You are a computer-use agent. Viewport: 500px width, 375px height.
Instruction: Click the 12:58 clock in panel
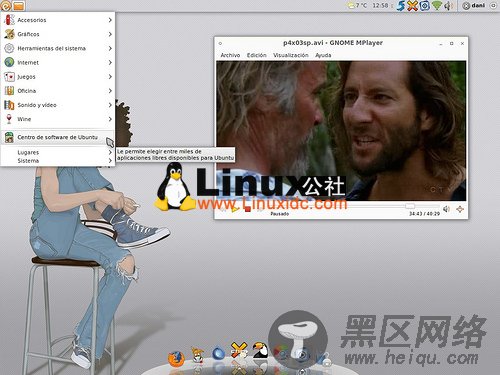click(380, 5)
